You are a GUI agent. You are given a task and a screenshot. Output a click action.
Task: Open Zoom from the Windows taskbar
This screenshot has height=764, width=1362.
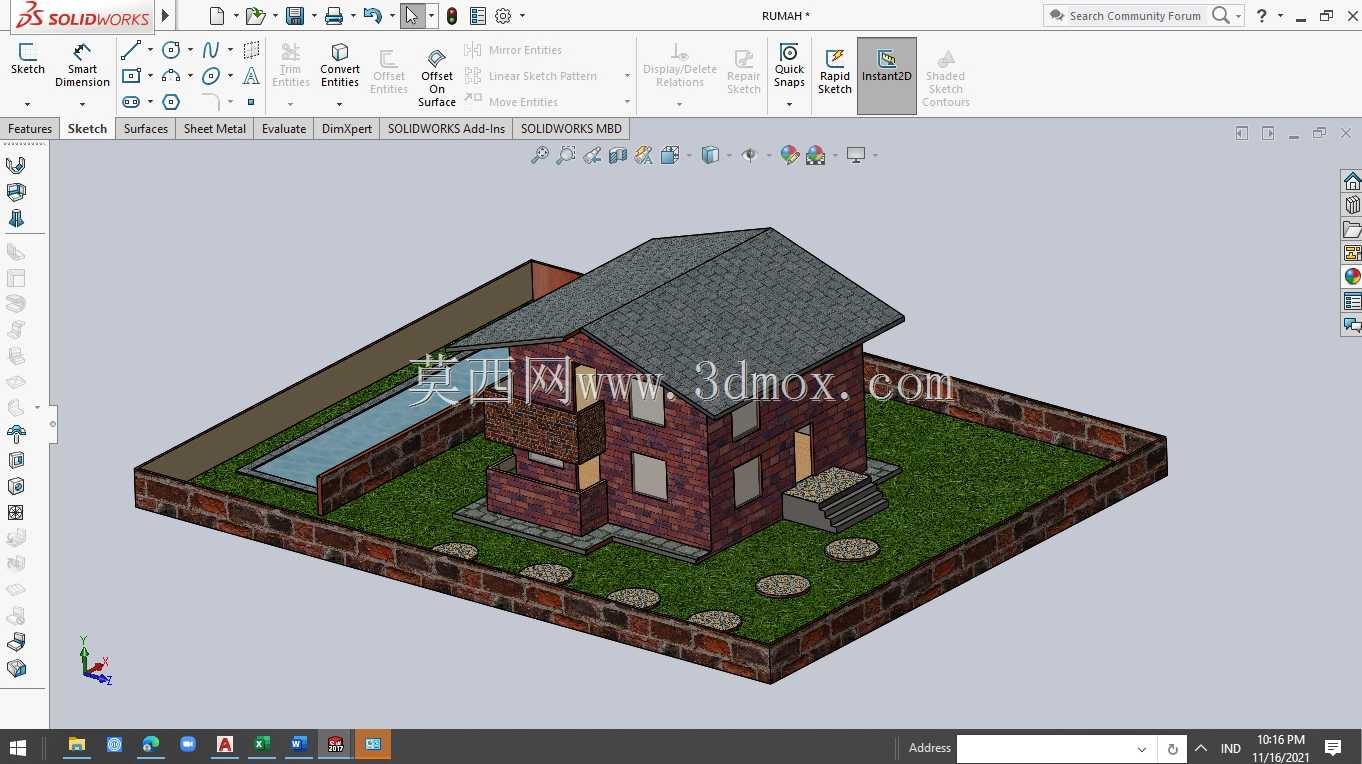click(x=188, y=745)
